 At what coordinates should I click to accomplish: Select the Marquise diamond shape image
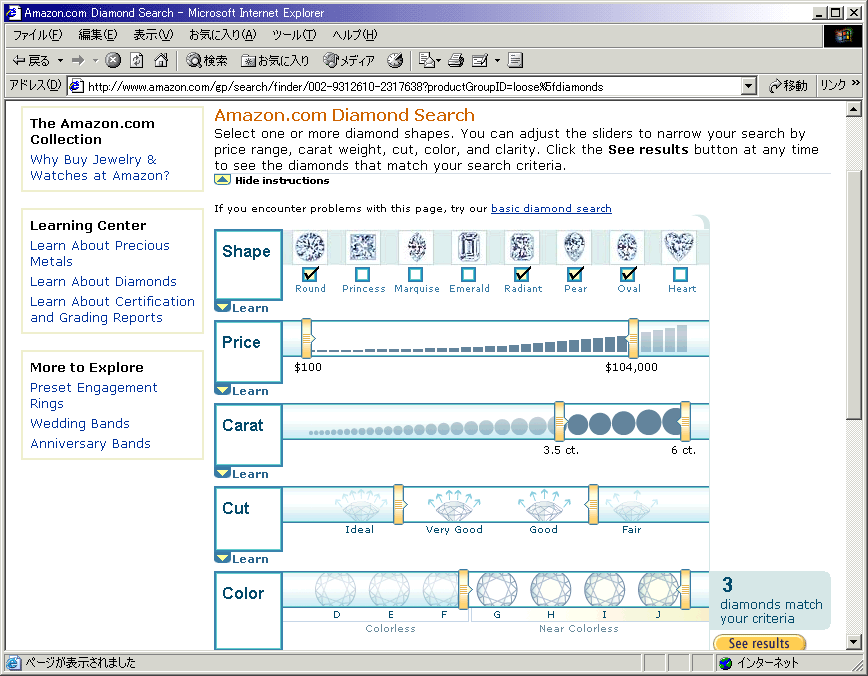[416, 246]
